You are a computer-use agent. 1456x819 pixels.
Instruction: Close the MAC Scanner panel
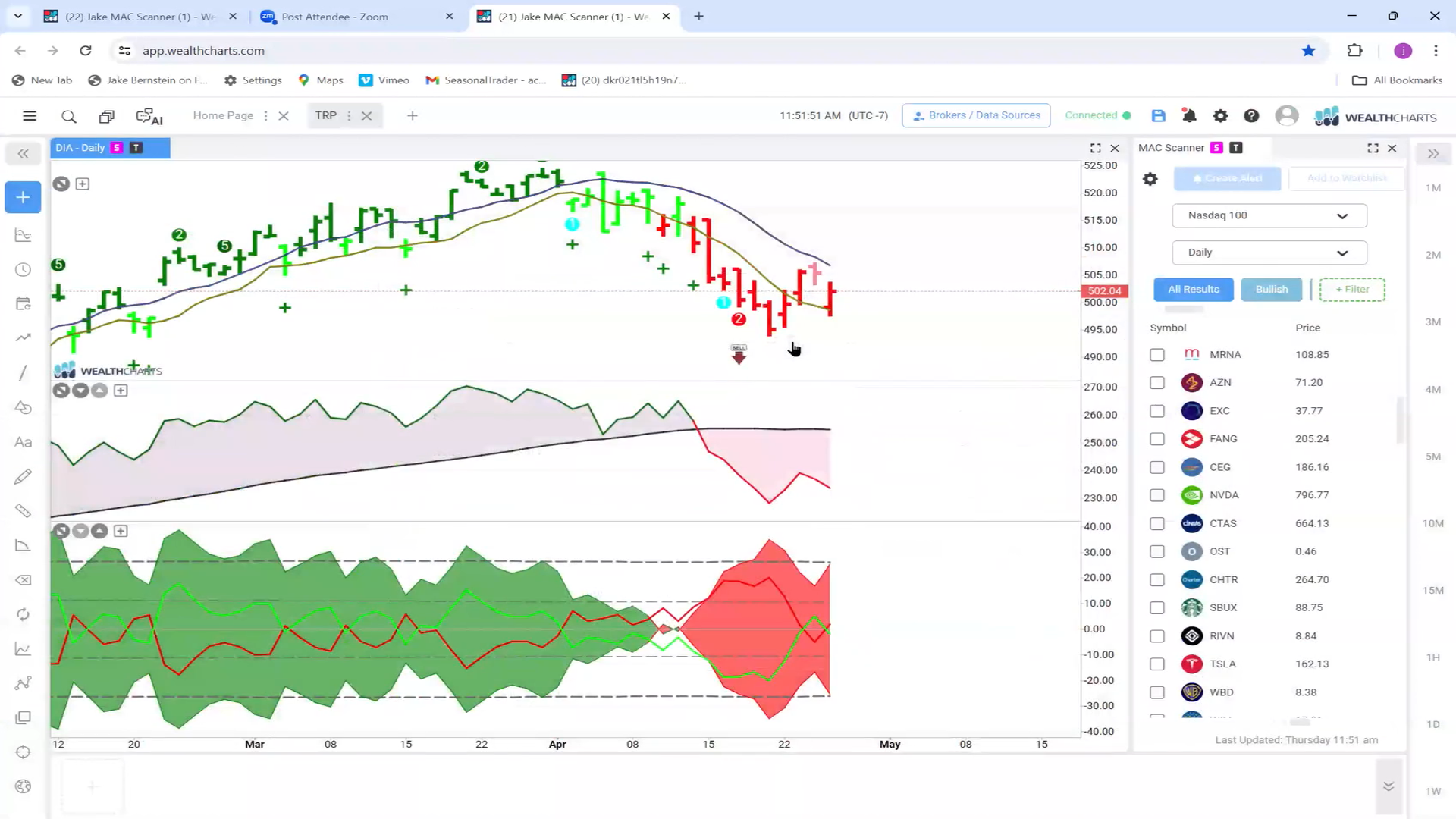tap(1392, 149)
